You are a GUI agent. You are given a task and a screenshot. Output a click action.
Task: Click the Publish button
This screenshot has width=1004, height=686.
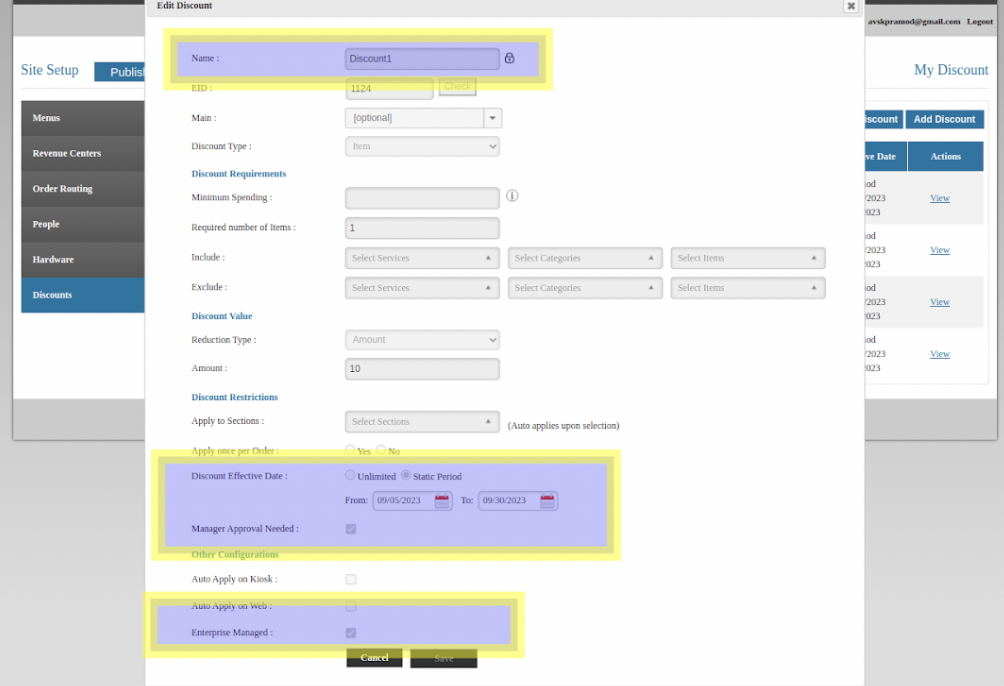click(120, 72)
